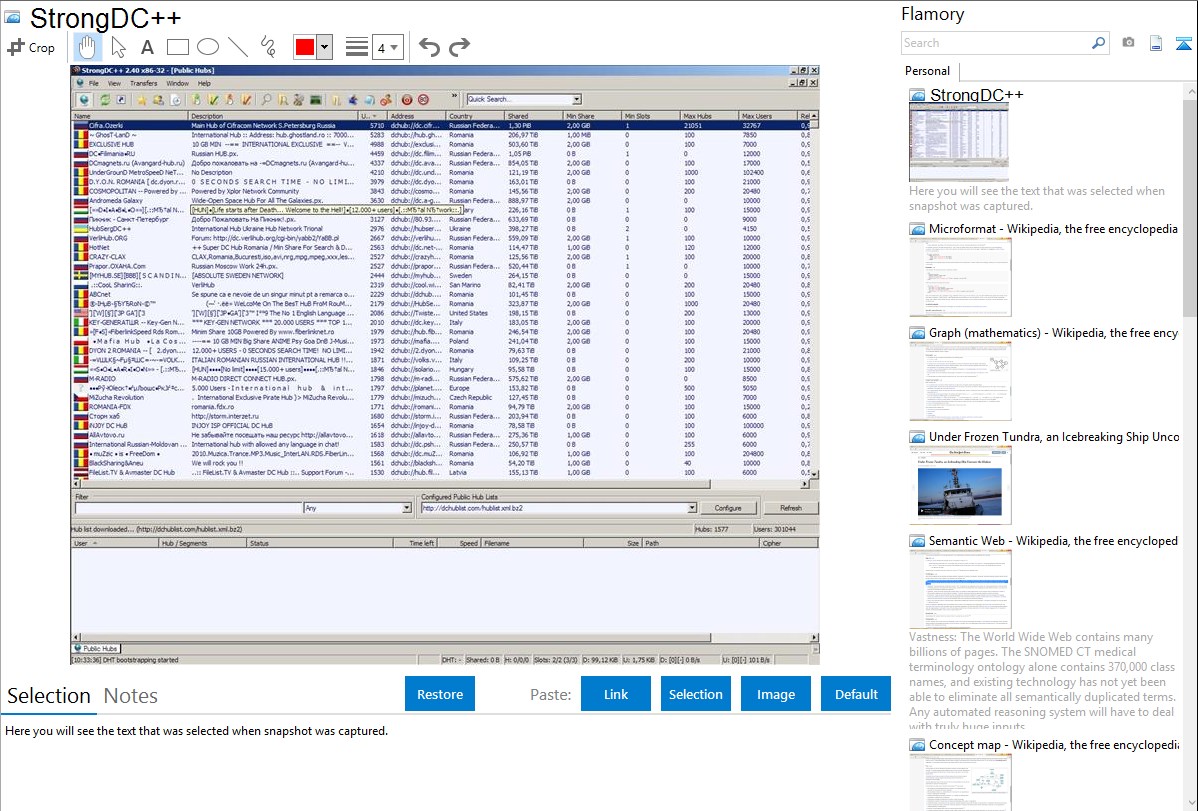The width and height of the screenshot is (1198, 811).
Task: Open the Microformat Wikipedia snapshot thumbnail
Action: tap(960, 277)
